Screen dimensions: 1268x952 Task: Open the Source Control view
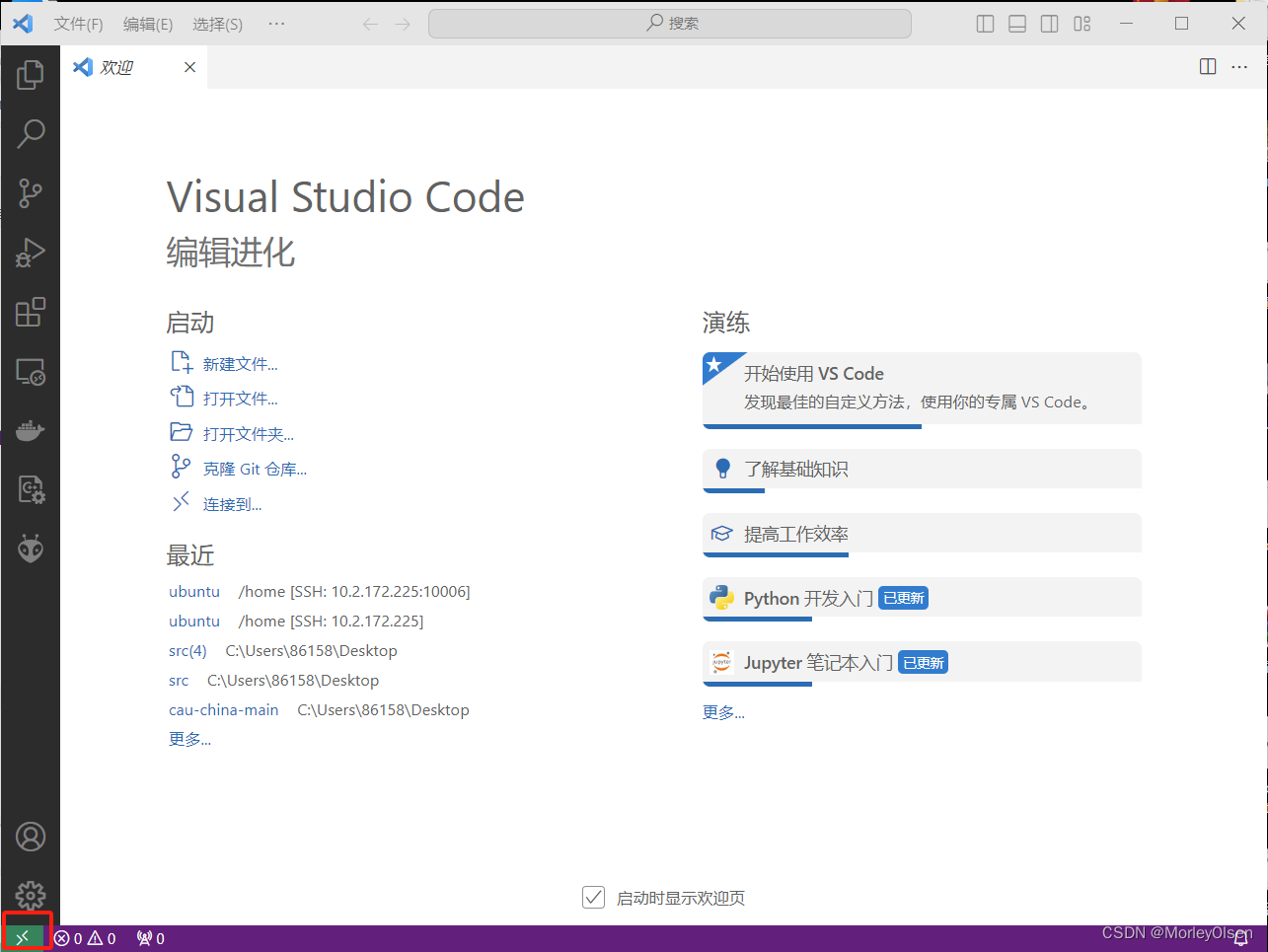click(31, 193)
